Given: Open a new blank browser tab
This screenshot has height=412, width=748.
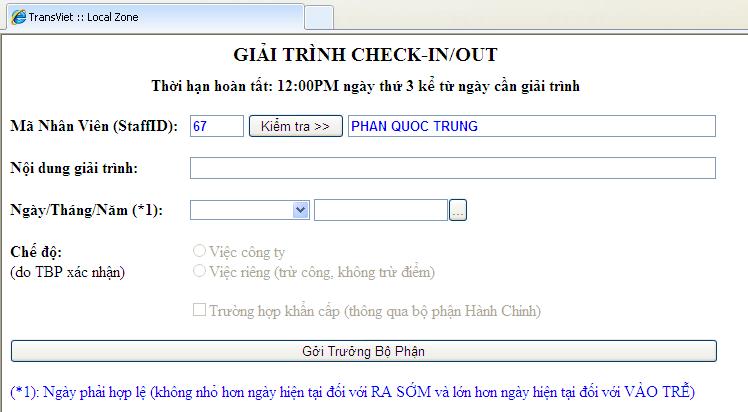Looking at the screenshot, I should click(x=319, y=18).
